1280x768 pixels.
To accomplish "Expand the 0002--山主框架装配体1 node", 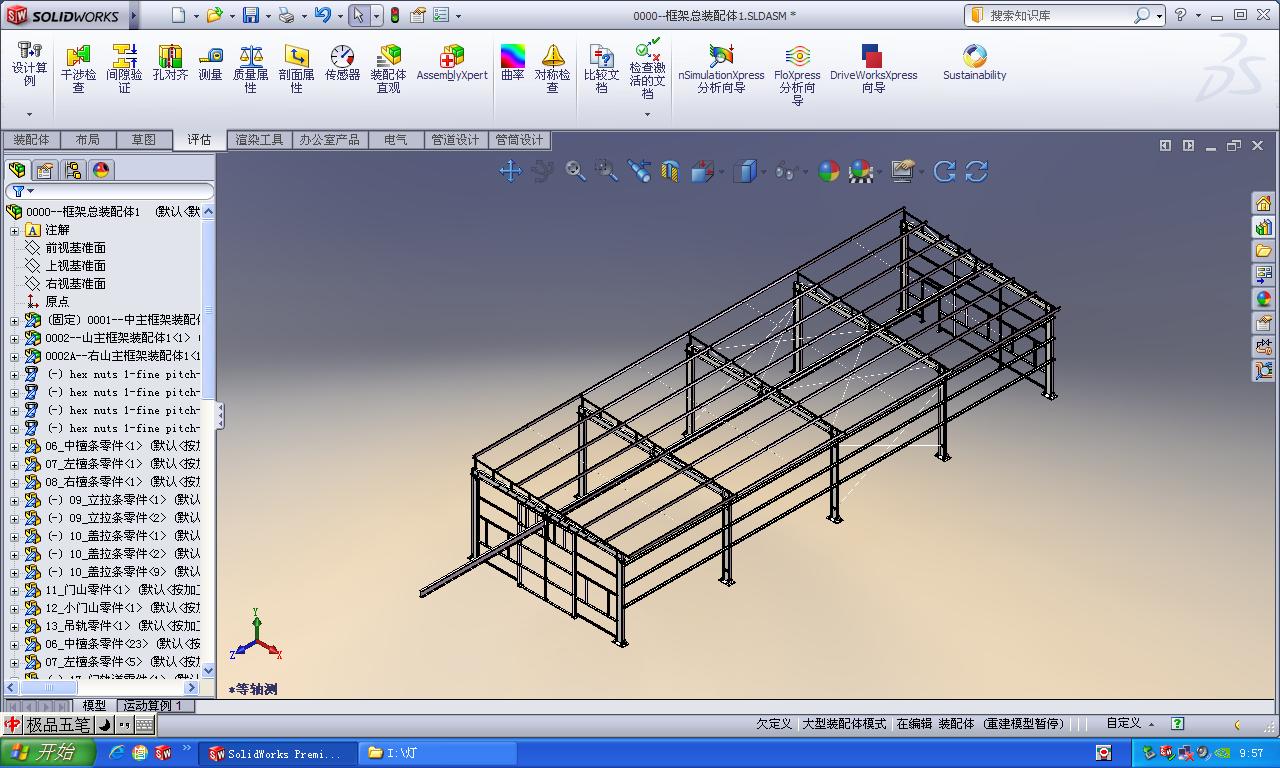I will (15, 338).
